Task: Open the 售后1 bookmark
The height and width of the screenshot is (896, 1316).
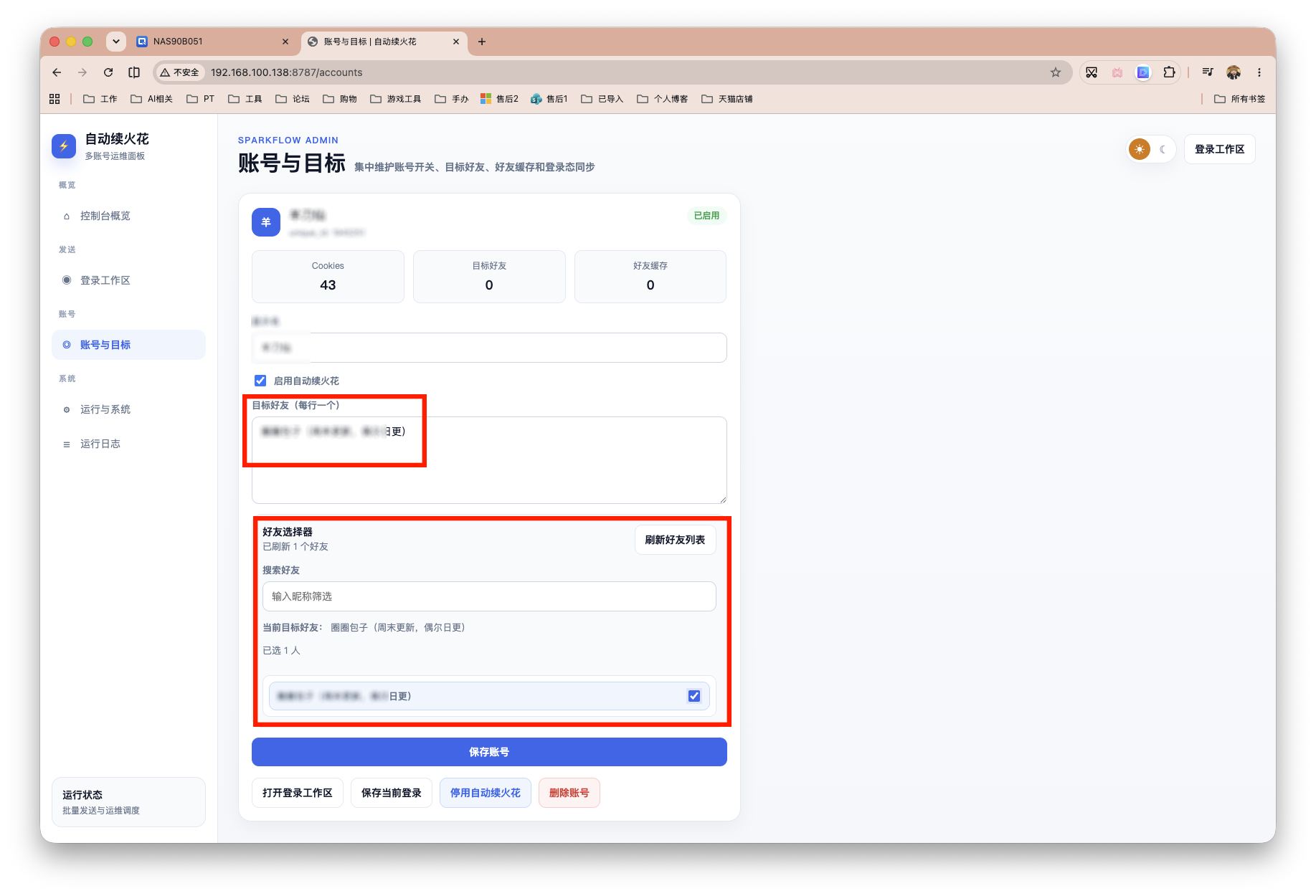Action: pos(549,99)
